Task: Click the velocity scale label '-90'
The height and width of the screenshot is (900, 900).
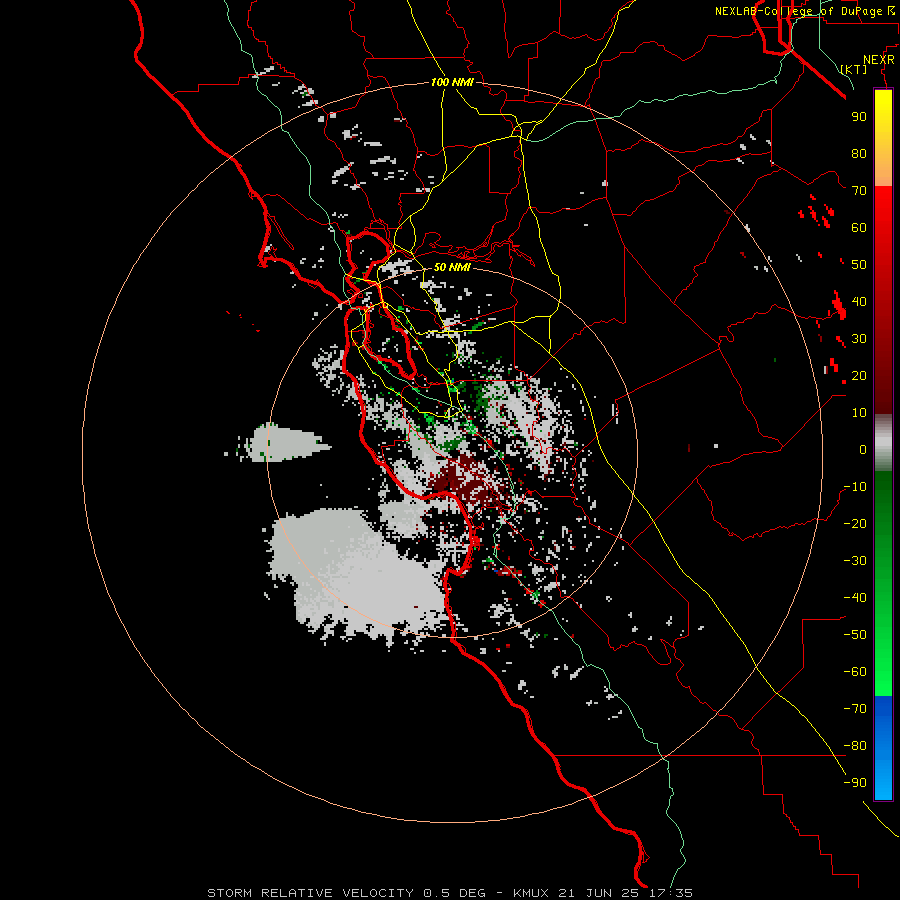Action: (855, 783)
